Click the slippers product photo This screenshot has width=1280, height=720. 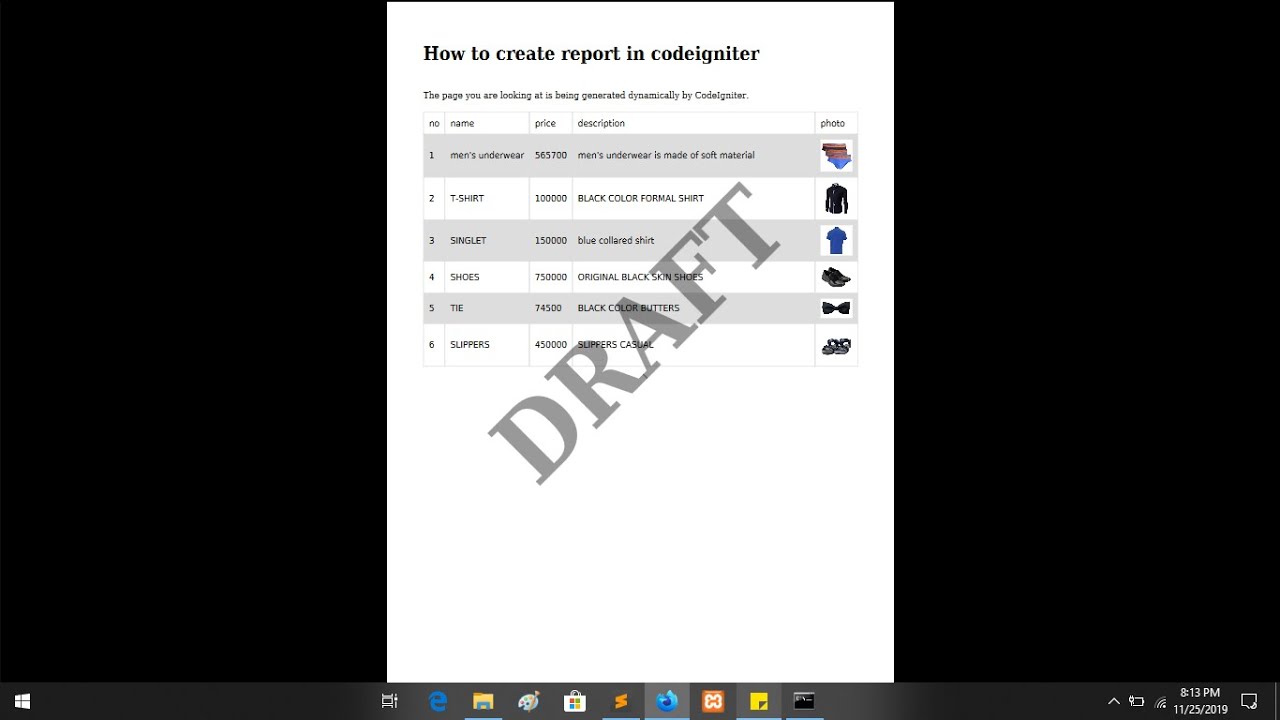(836, 345)
